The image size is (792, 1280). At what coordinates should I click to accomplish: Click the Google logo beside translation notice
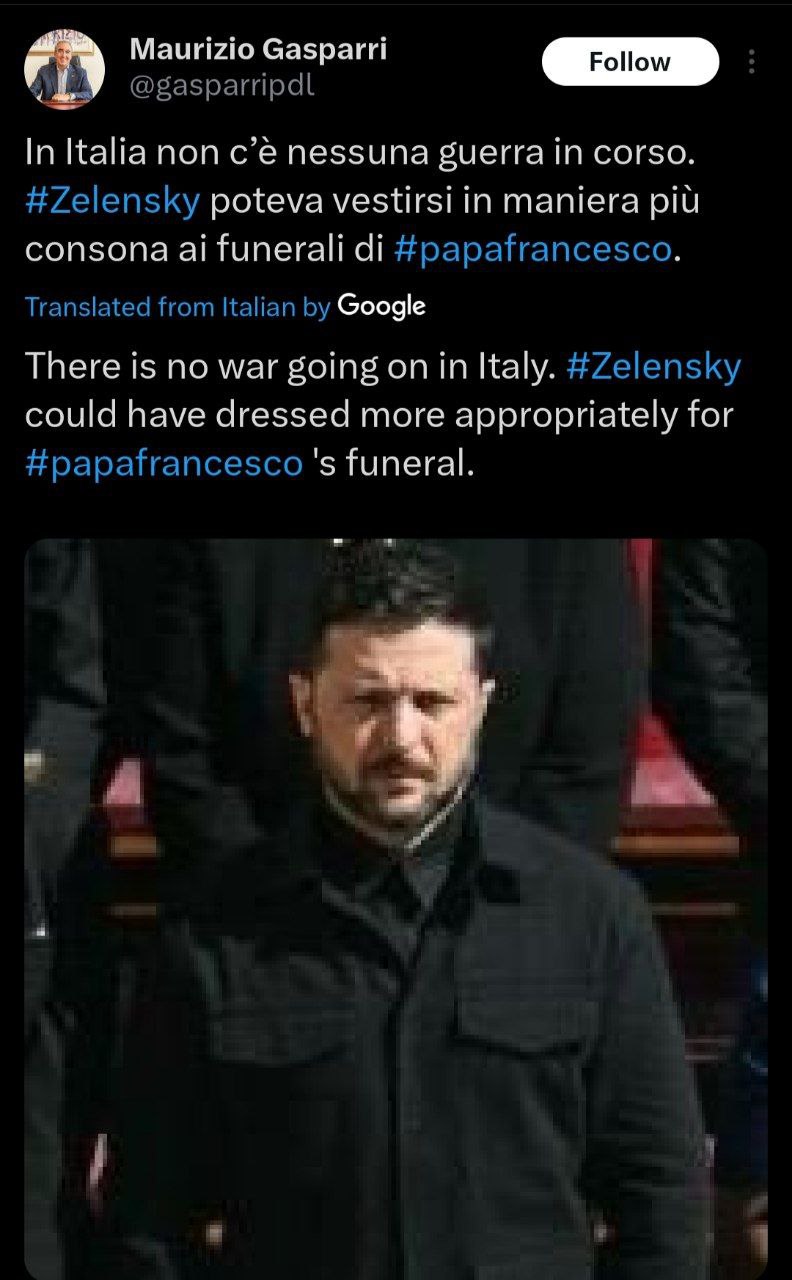382,307
